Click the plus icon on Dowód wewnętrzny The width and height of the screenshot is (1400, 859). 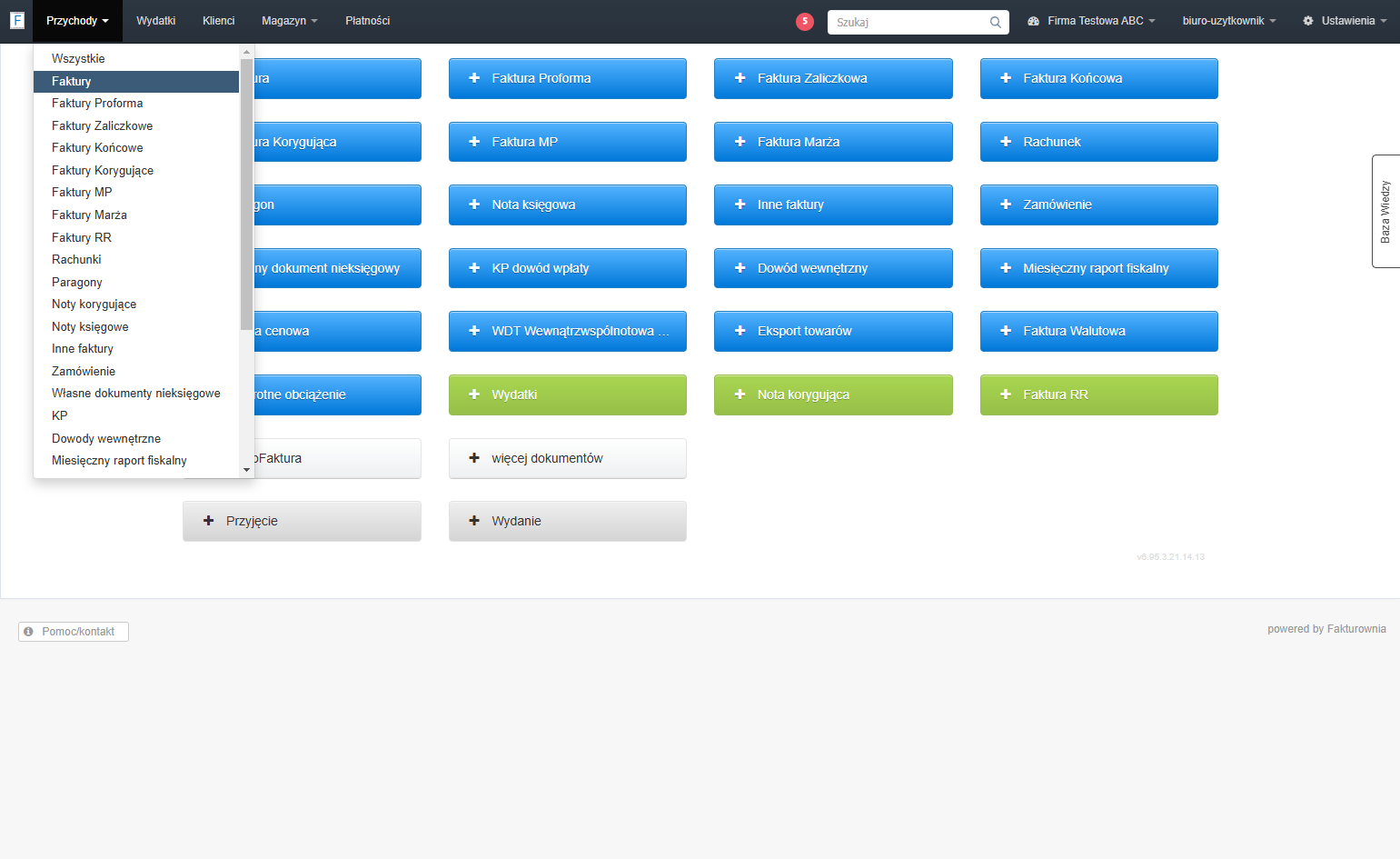tap(740, 268)
